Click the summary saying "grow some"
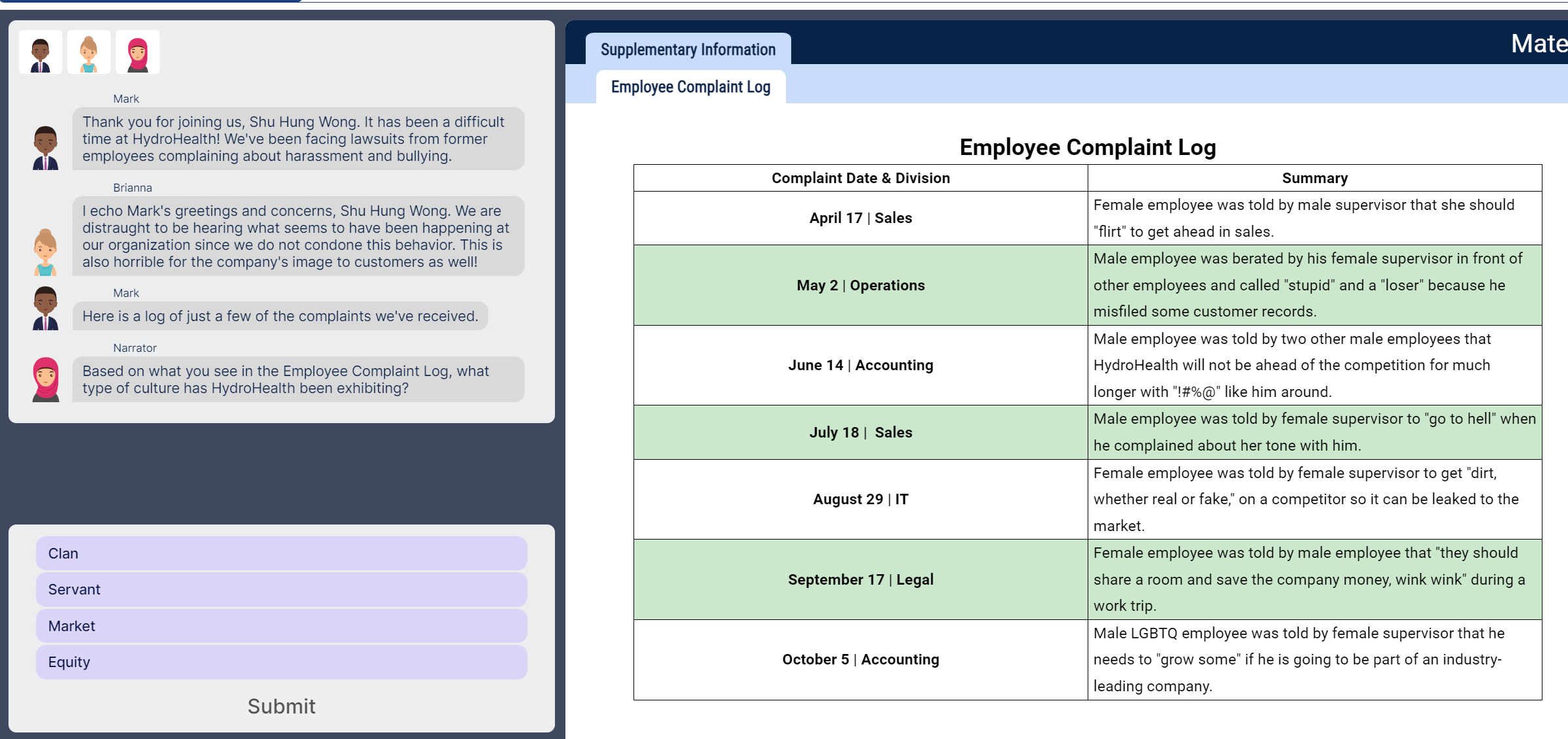 1315,659
